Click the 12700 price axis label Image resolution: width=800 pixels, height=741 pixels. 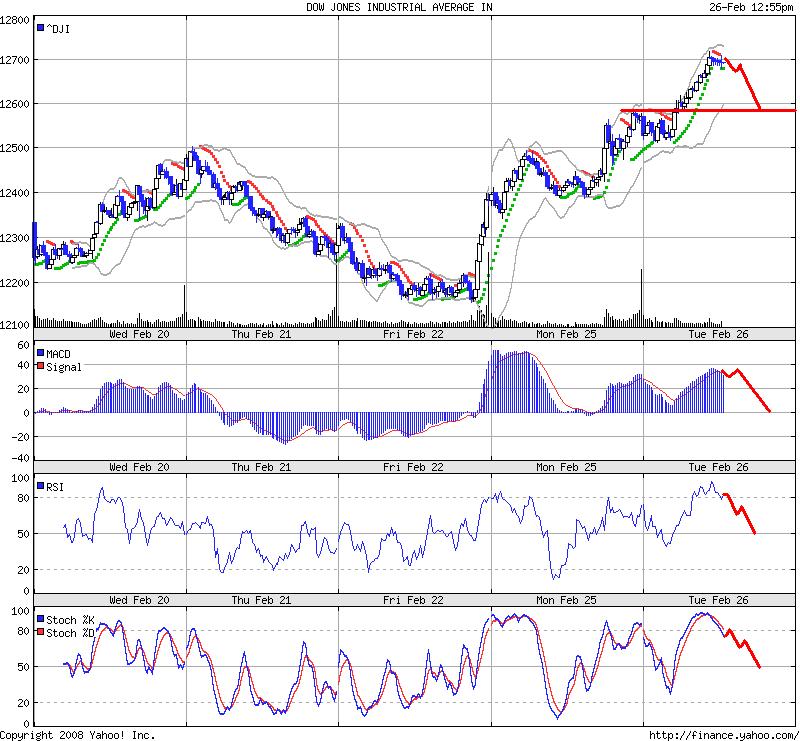point(15,60)
